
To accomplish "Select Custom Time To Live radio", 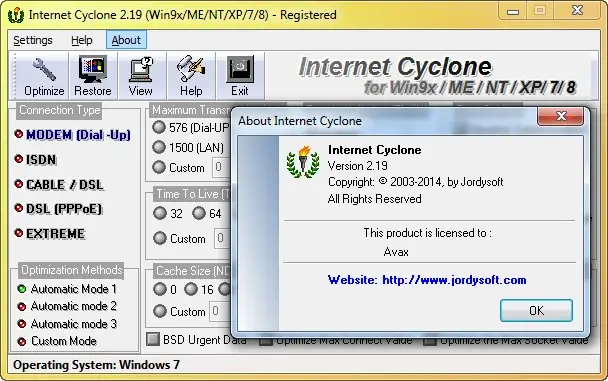I will click(160, 238).
